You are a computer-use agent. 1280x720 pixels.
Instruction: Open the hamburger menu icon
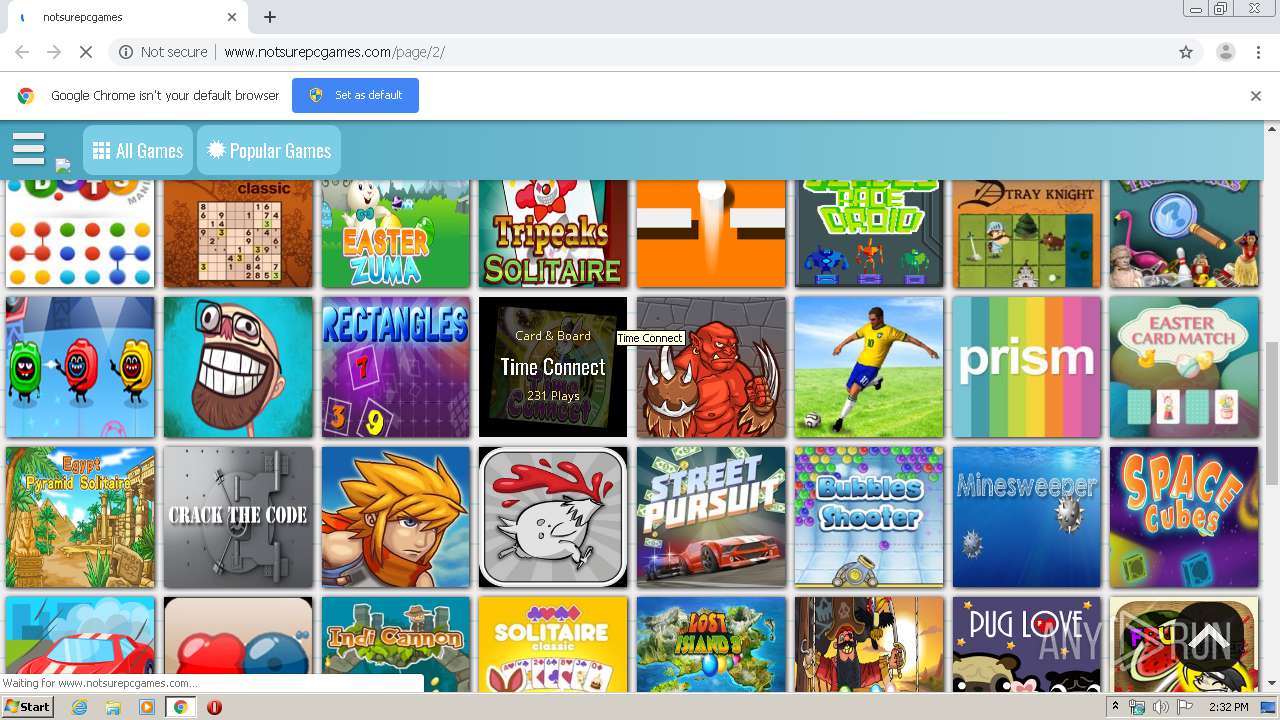[29, 149]
